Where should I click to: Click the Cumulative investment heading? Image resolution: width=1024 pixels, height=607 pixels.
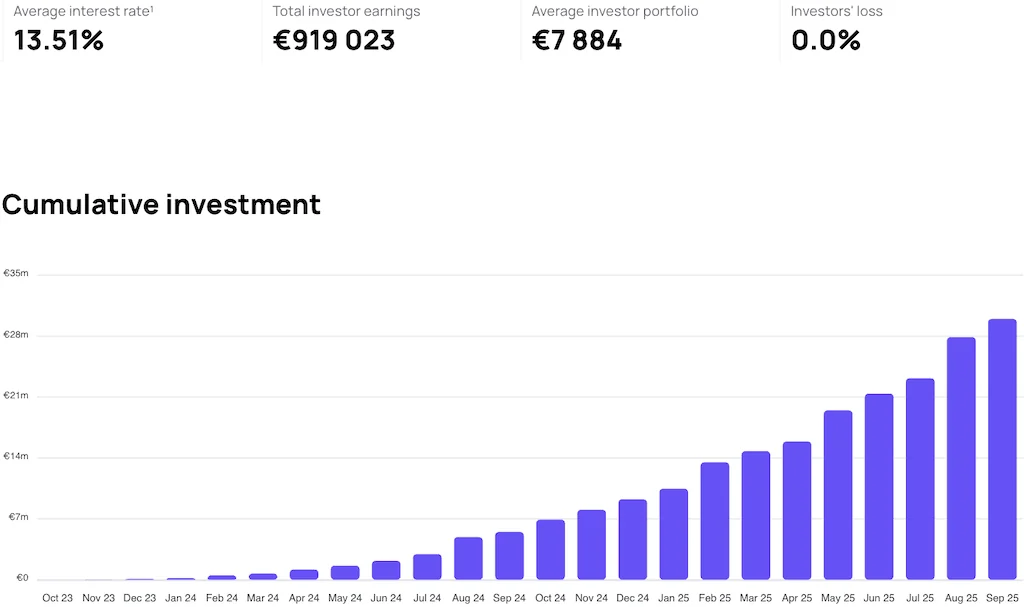click(x=161, y=204)
